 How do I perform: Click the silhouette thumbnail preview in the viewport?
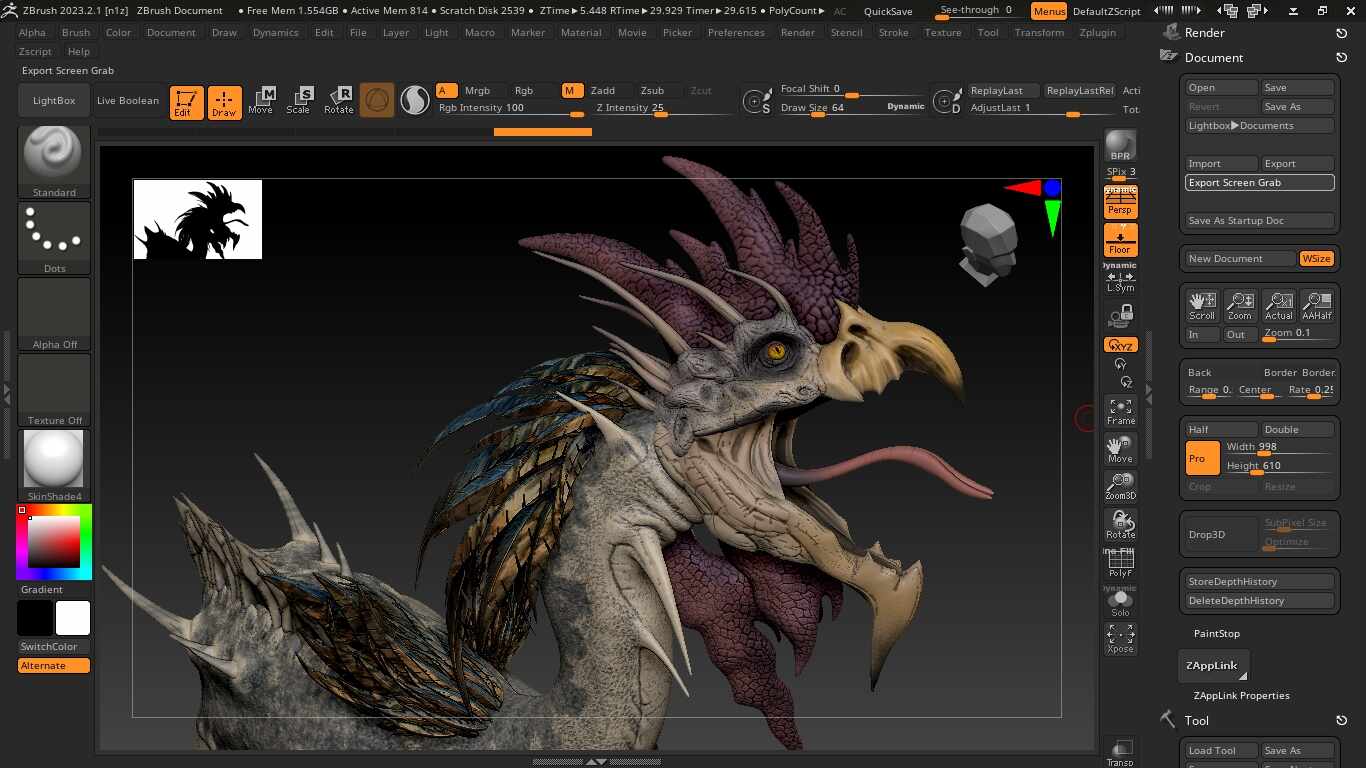[x=198, y=219]
